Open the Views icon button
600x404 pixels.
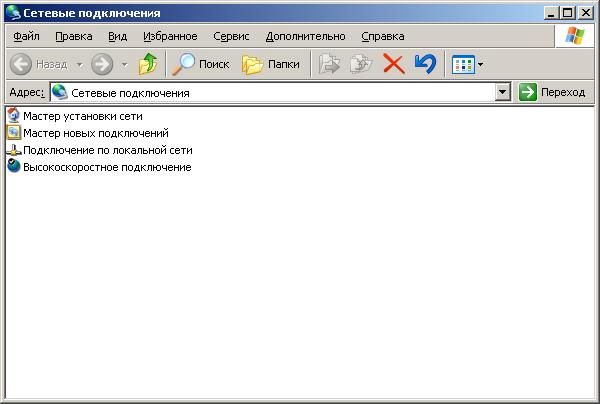(x=463, y=64)
